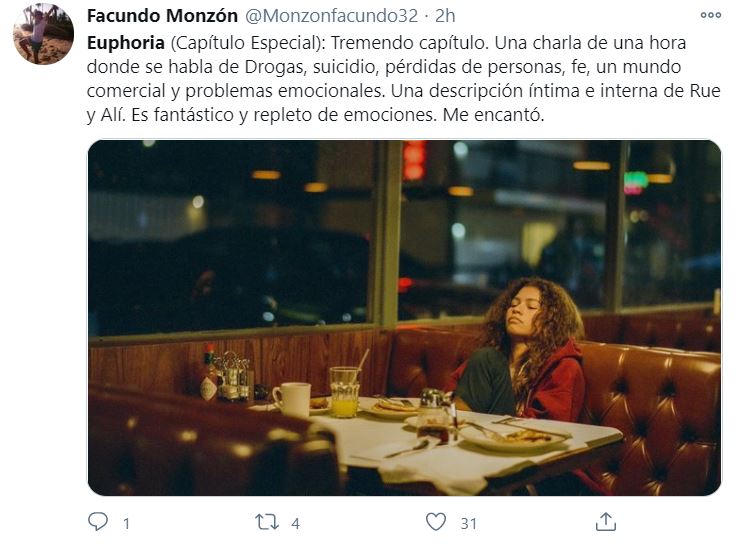Retweet using the arrows icon
The height and width of the screenshot is (546, 740).
(267, 522)
